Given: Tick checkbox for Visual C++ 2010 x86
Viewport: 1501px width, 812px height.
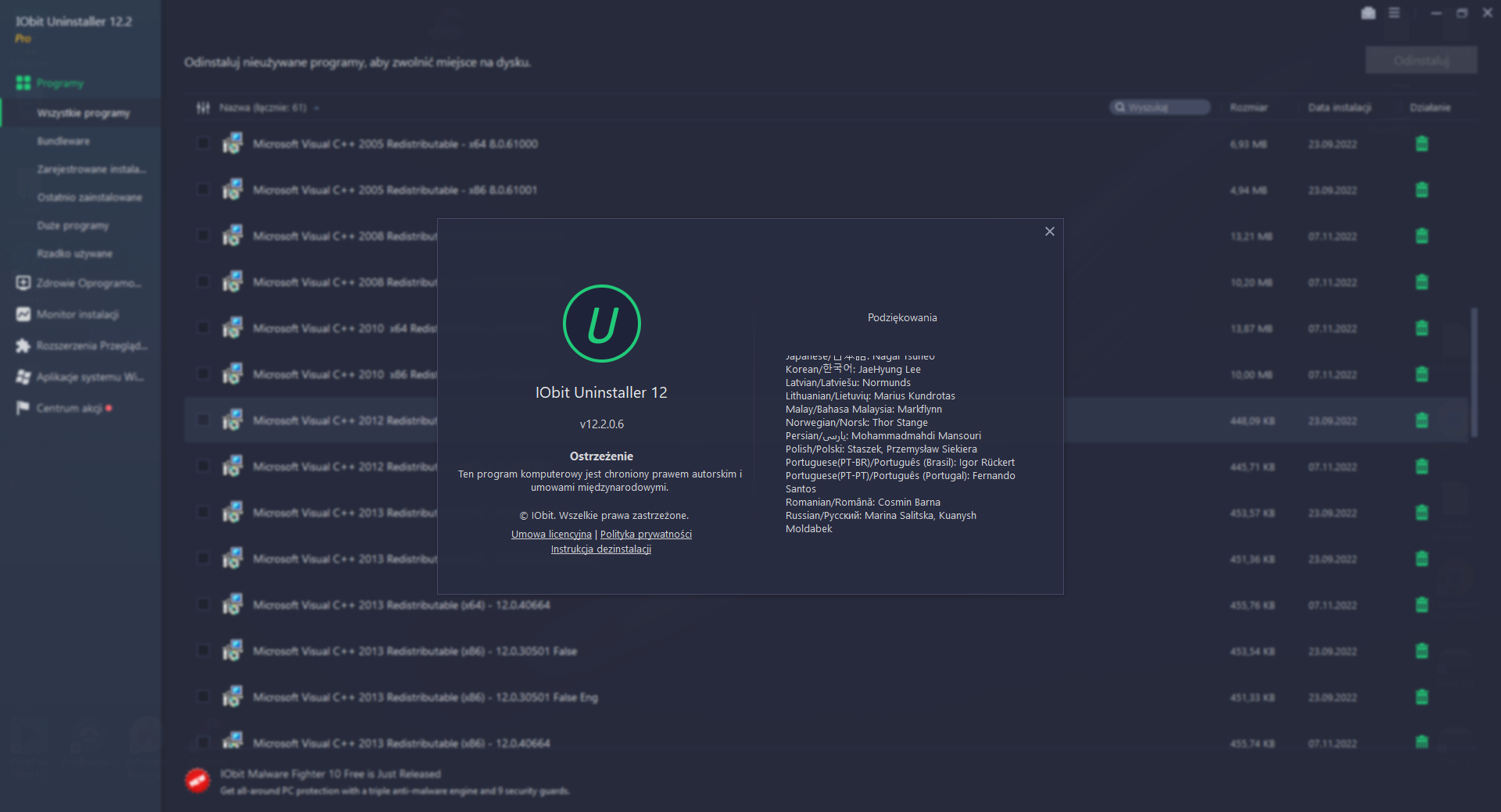Looking at the screenshot, I should point(203,374).
